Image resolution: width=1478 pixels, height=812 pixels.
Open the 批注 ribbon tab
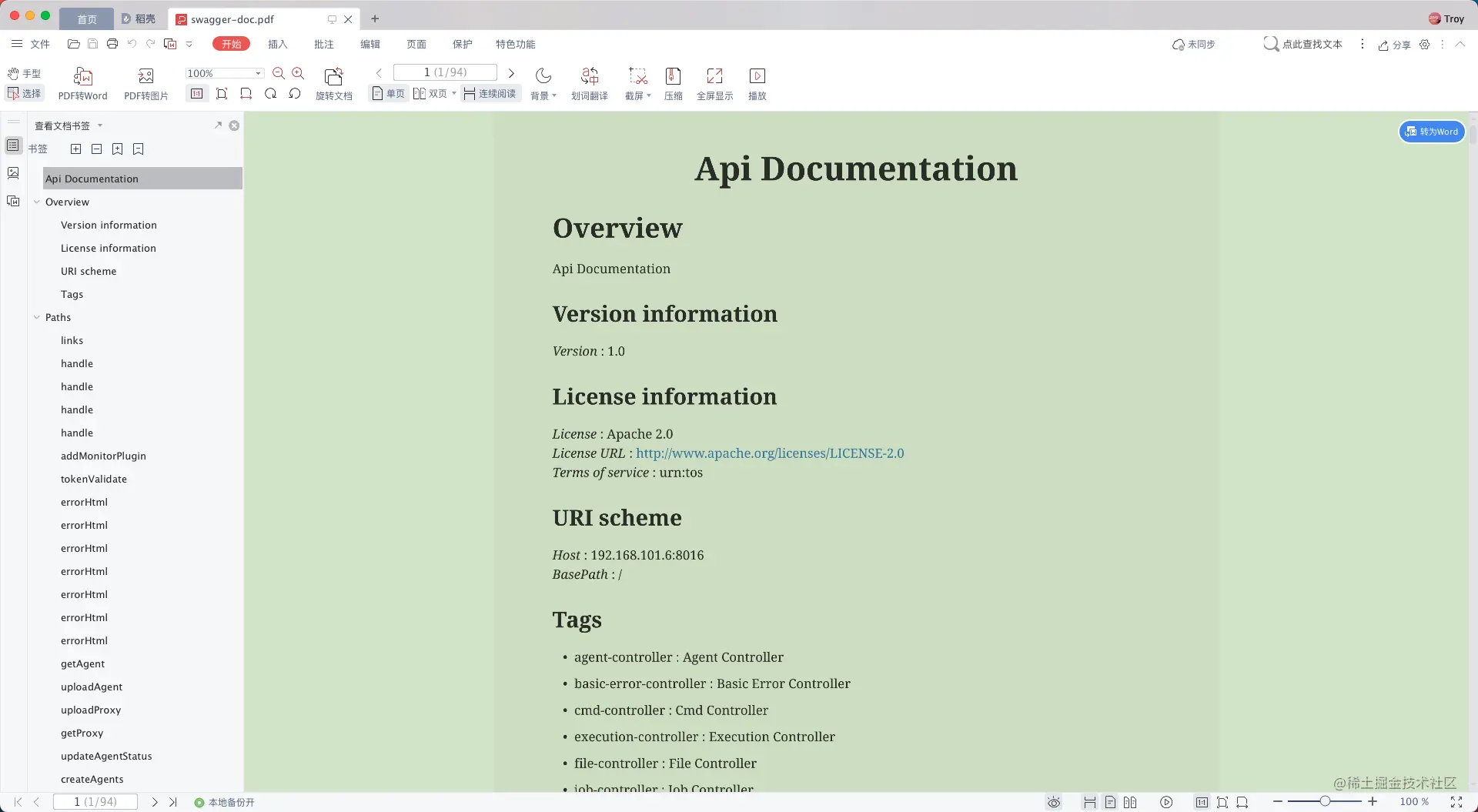[324, 44]
